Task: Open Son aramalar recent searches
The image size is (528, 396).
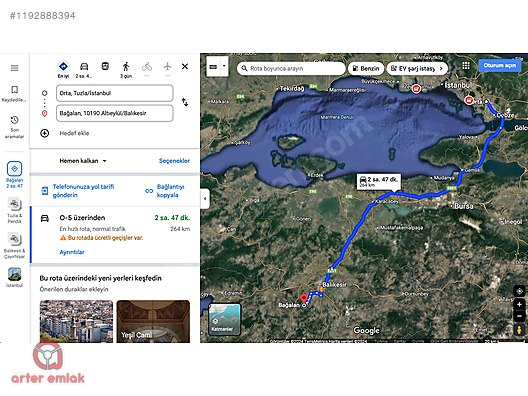Action: 14,127
